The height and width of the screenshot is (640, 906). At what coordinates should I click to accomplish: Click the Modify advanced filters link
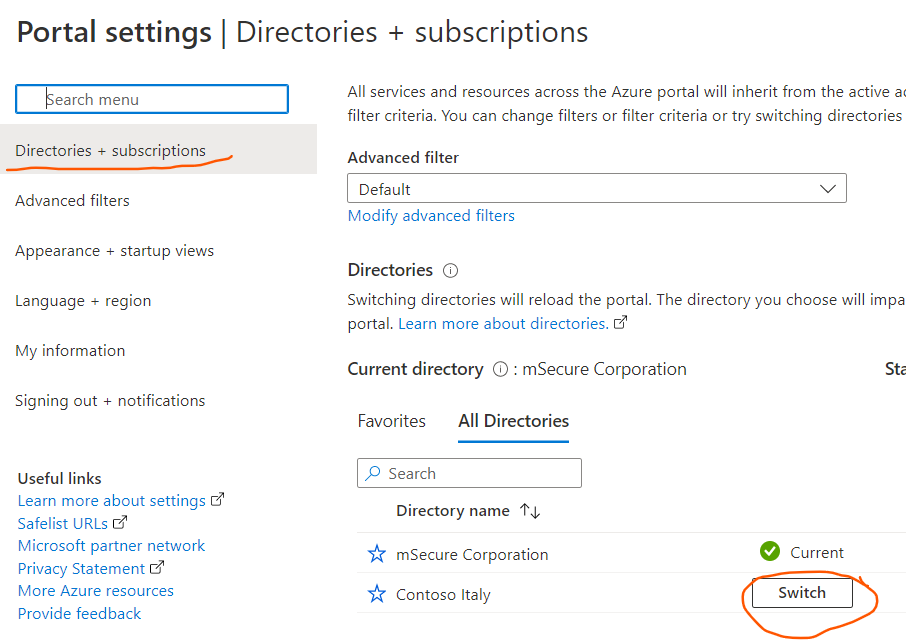431,216
